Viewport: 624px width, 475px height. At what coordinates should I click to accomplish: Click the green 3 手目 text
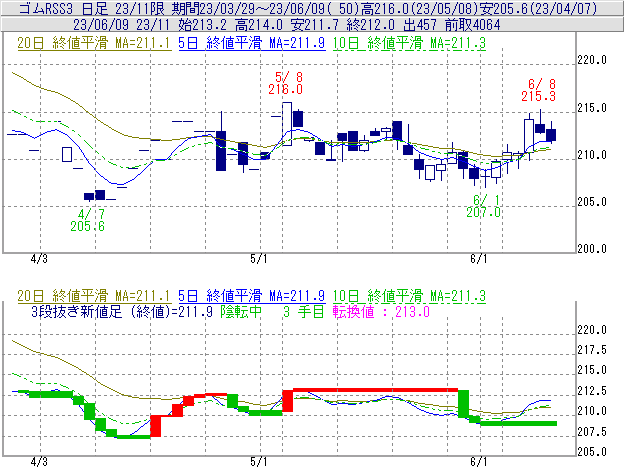click(304, 311)
